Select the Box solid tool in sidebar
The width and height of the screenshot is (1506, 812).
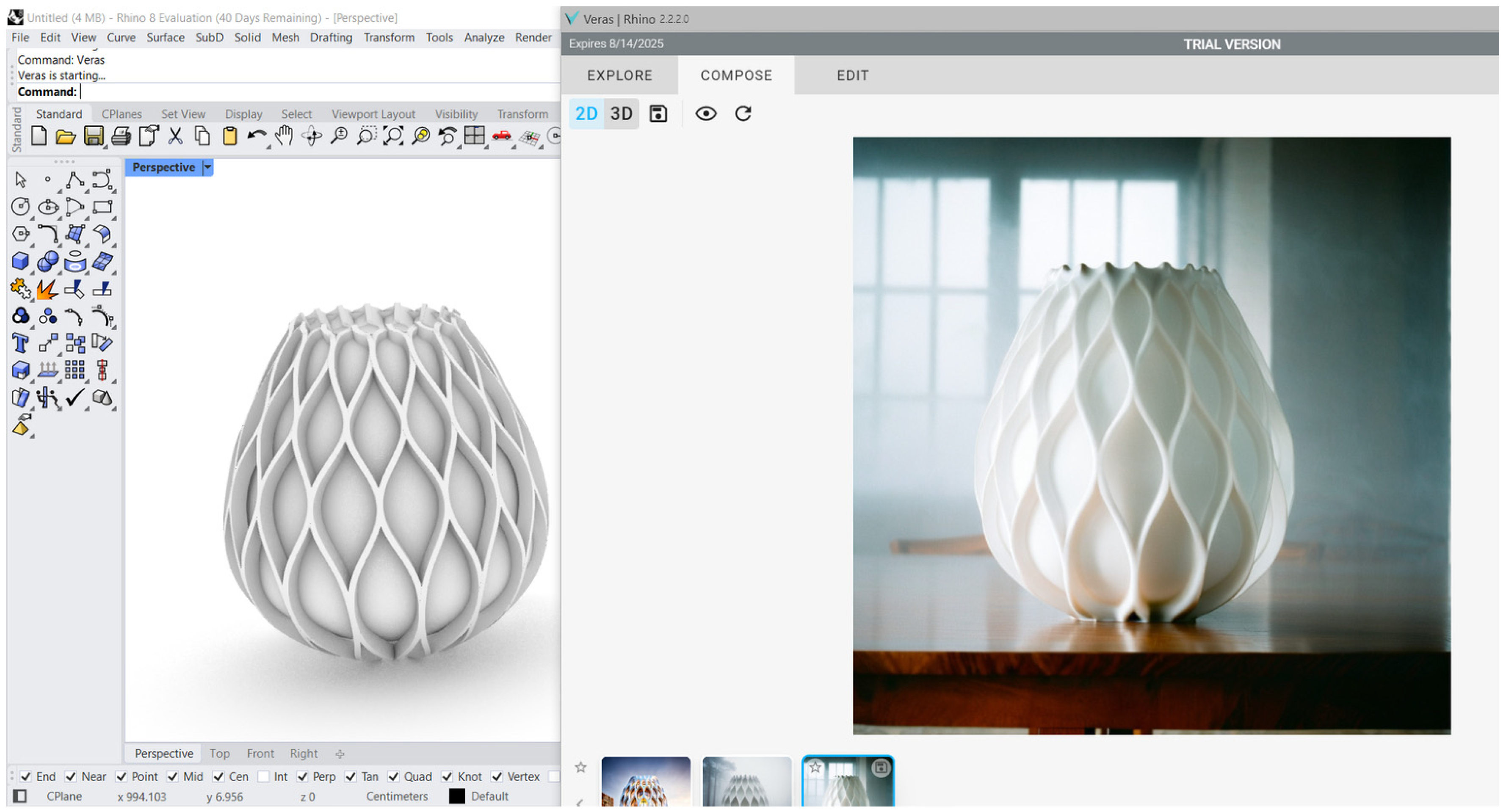pyautogui.click(x=20, y=261)
